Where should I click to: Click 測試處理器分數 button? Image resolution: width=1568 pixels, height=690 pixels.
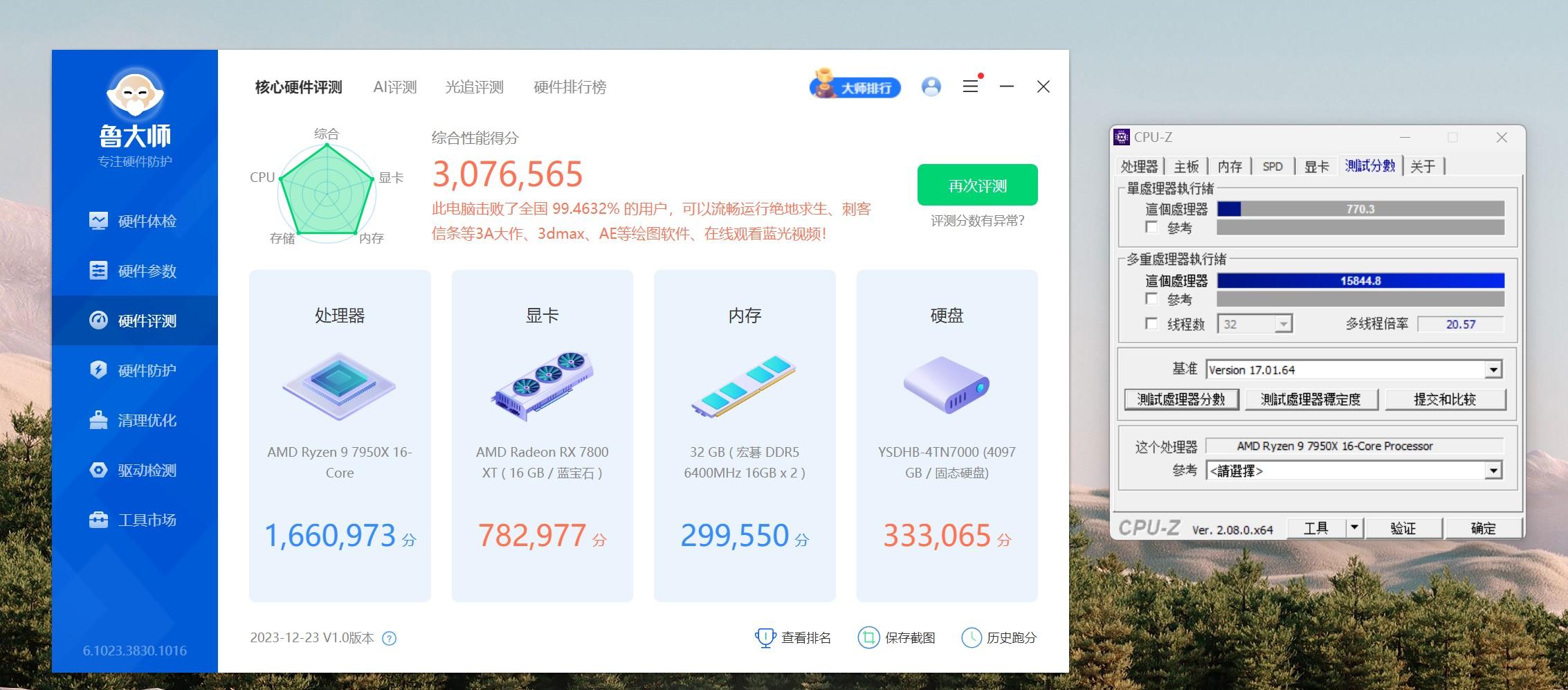[1181, 399]
